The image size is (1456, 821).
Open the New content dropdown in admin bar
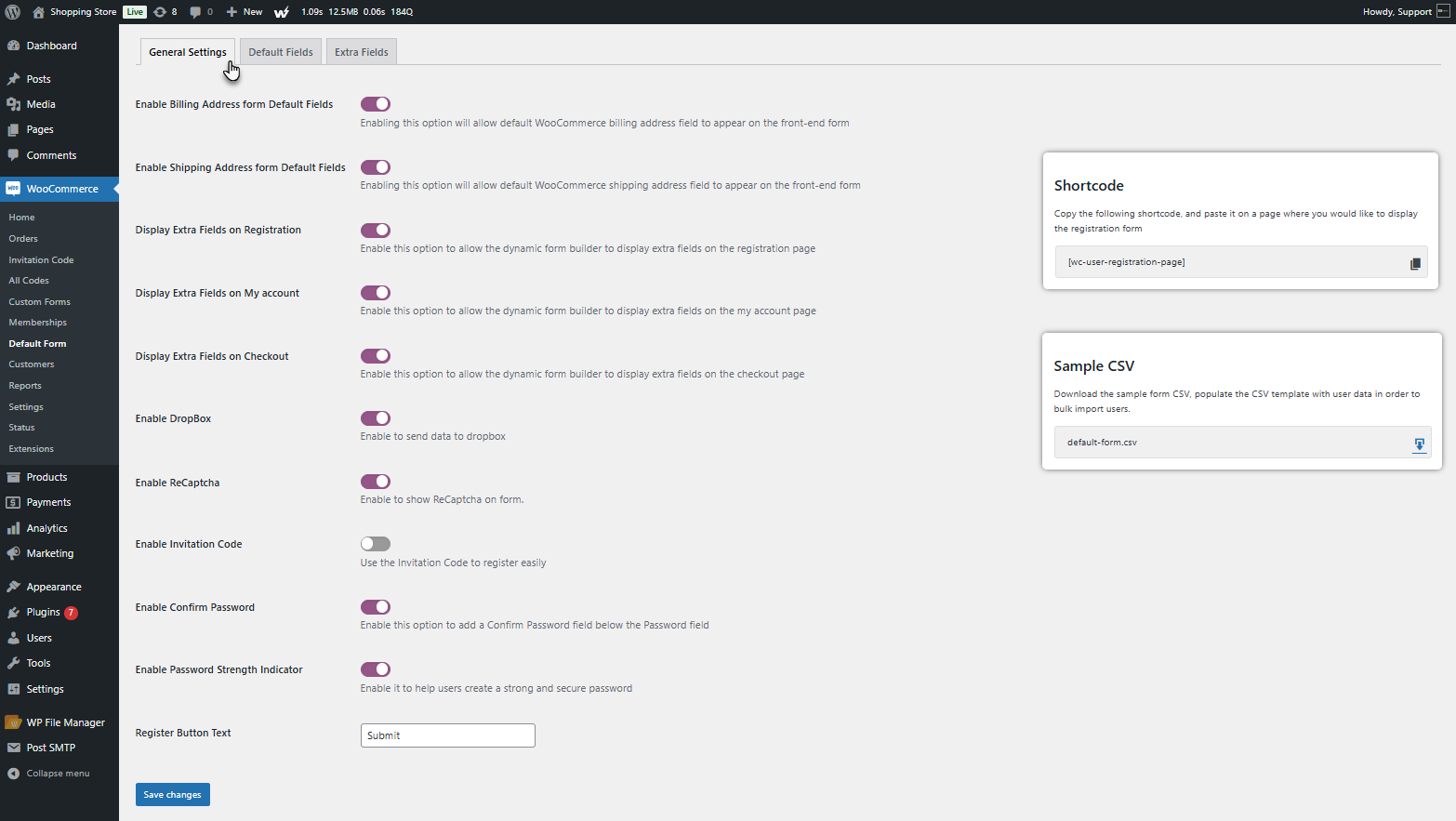pos(245,12)
